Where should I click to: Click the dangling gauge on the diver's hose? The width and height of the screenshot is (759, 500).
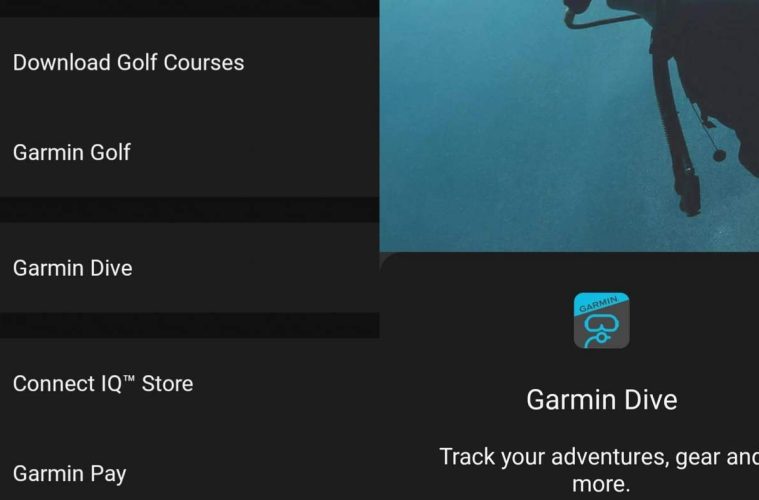pyautogui.click(x=719, y=155)
